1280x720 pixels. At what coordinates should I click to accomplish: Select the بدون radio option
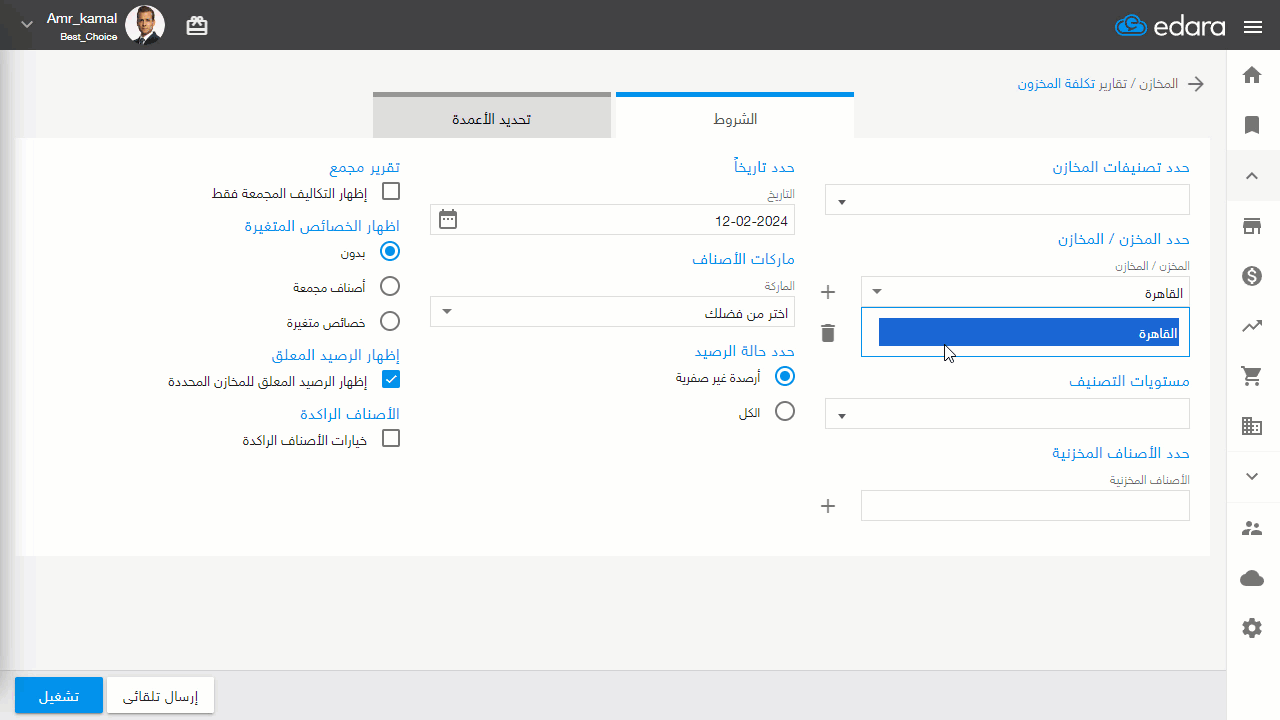[391, 252]
